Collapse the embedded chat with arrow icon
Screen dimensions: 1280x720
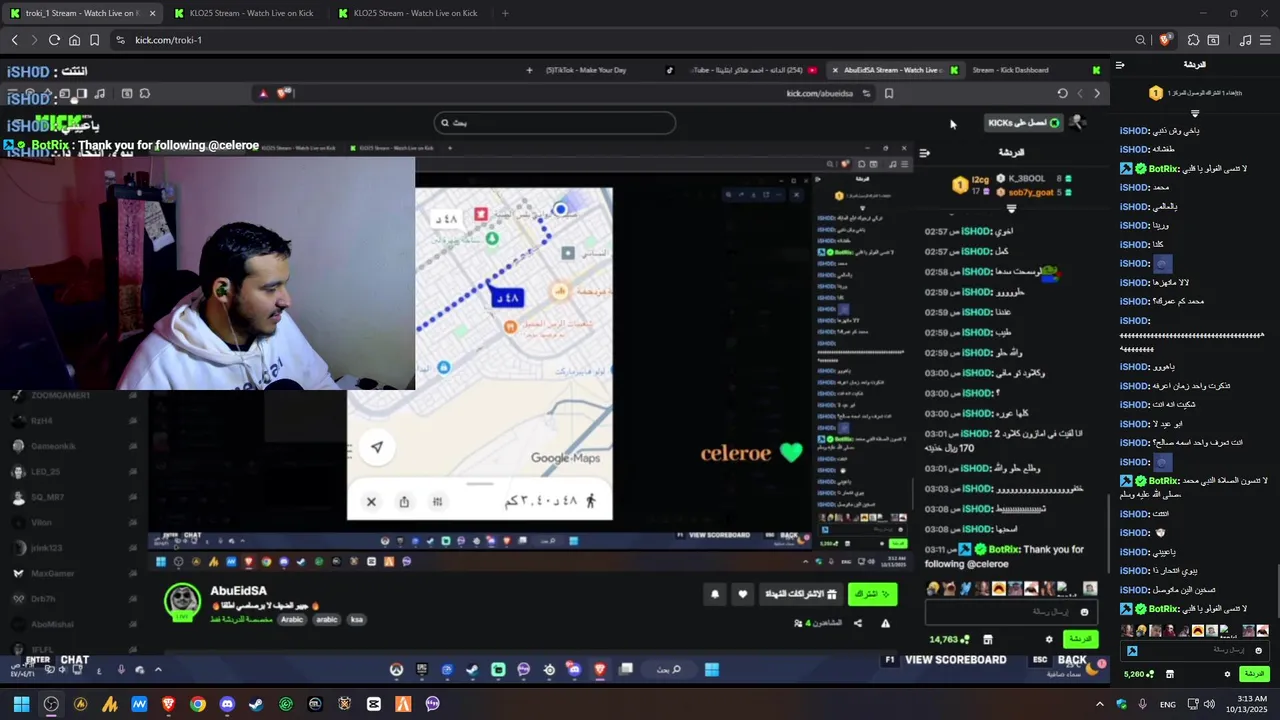924,153
